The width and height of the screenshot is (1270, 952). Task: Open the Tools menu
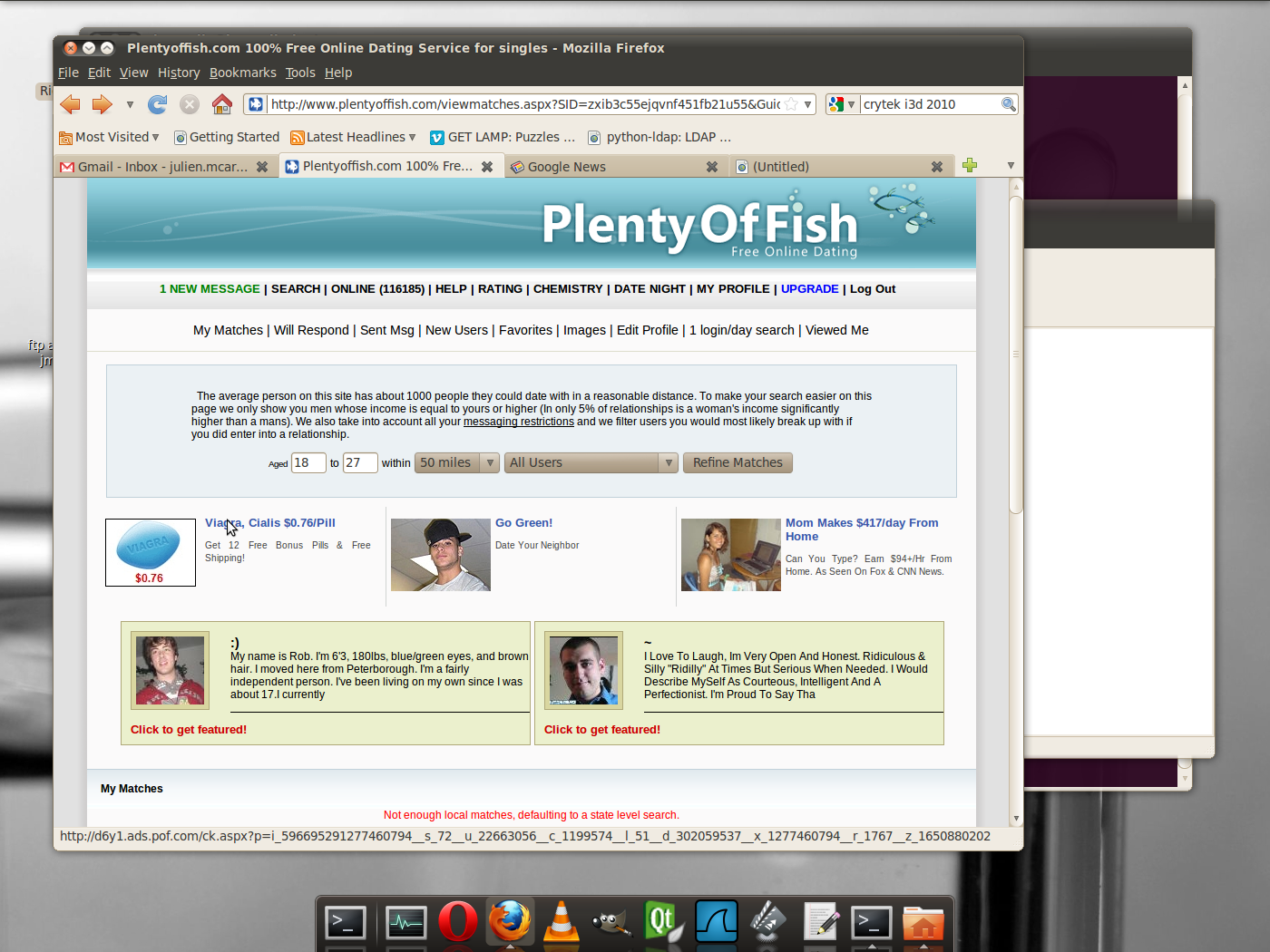(300, 73)
